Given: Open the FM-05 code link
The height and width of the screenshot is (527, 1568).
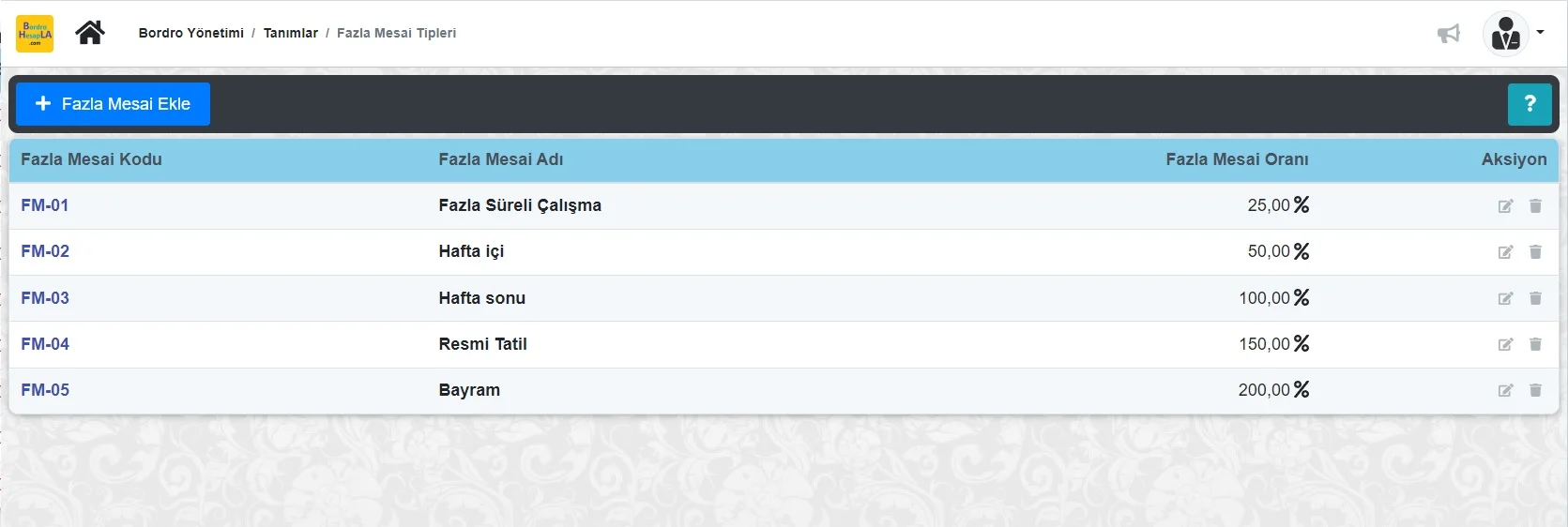Looking at the screenshot, I should pos(45,390).
